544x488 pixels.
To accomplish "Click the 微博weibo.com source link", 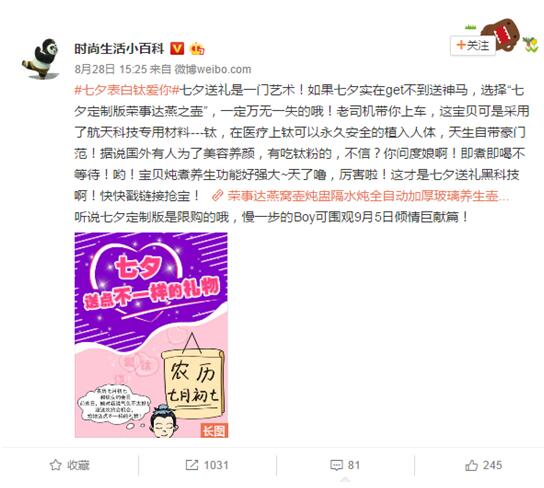I will point(213,69).
